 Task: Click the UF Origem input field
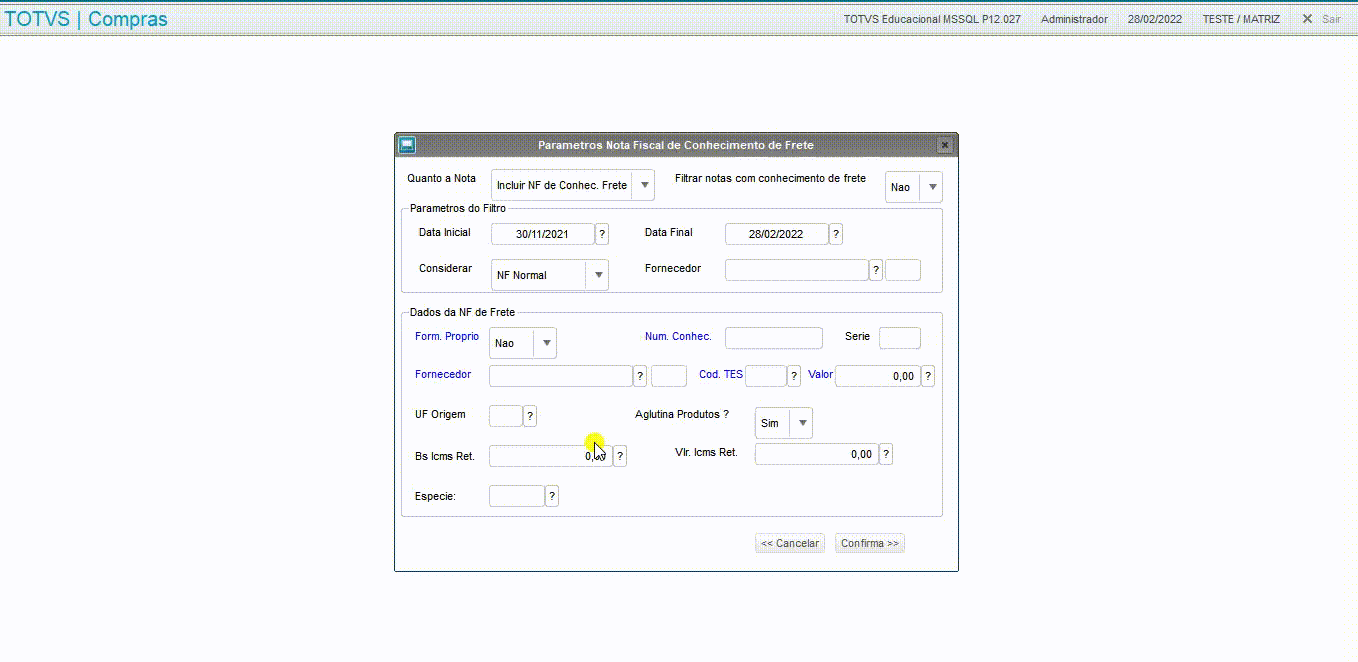click(506, 416)
